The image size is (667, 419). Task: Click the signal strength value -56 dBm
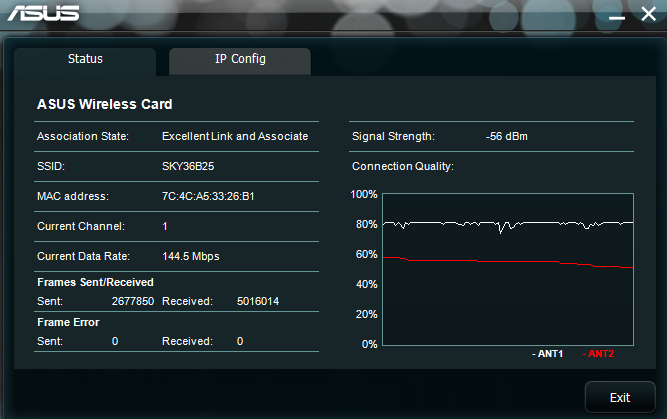(x=507, y=137)
